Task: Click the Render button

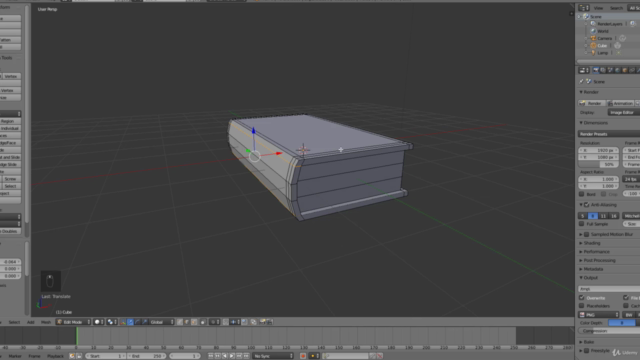Action: pyautogui.click(x=591, y=103)
